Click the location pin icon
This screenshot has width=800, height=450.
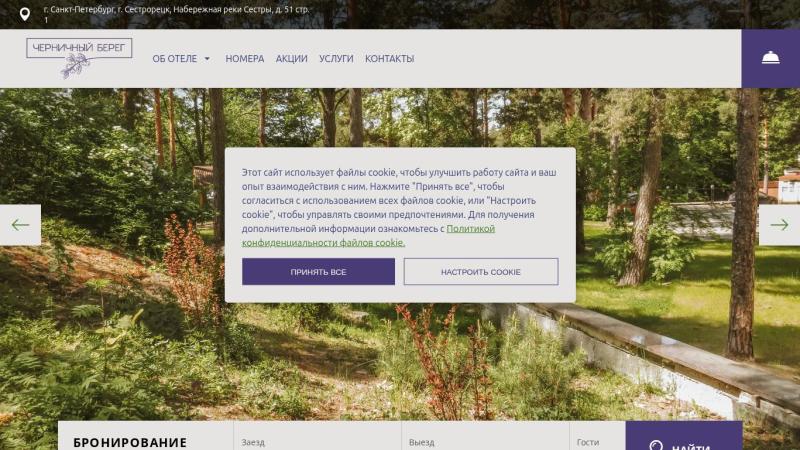click(24, 14)
